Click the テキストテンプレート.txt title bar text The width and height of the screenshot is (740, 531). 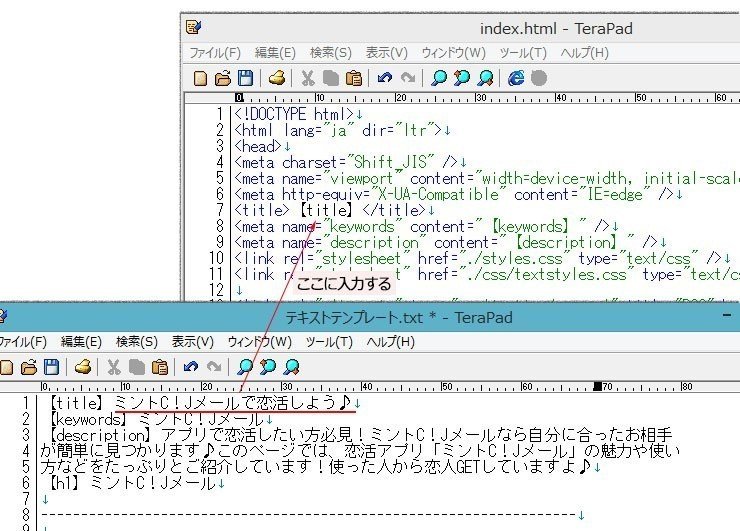coord(399,318)
